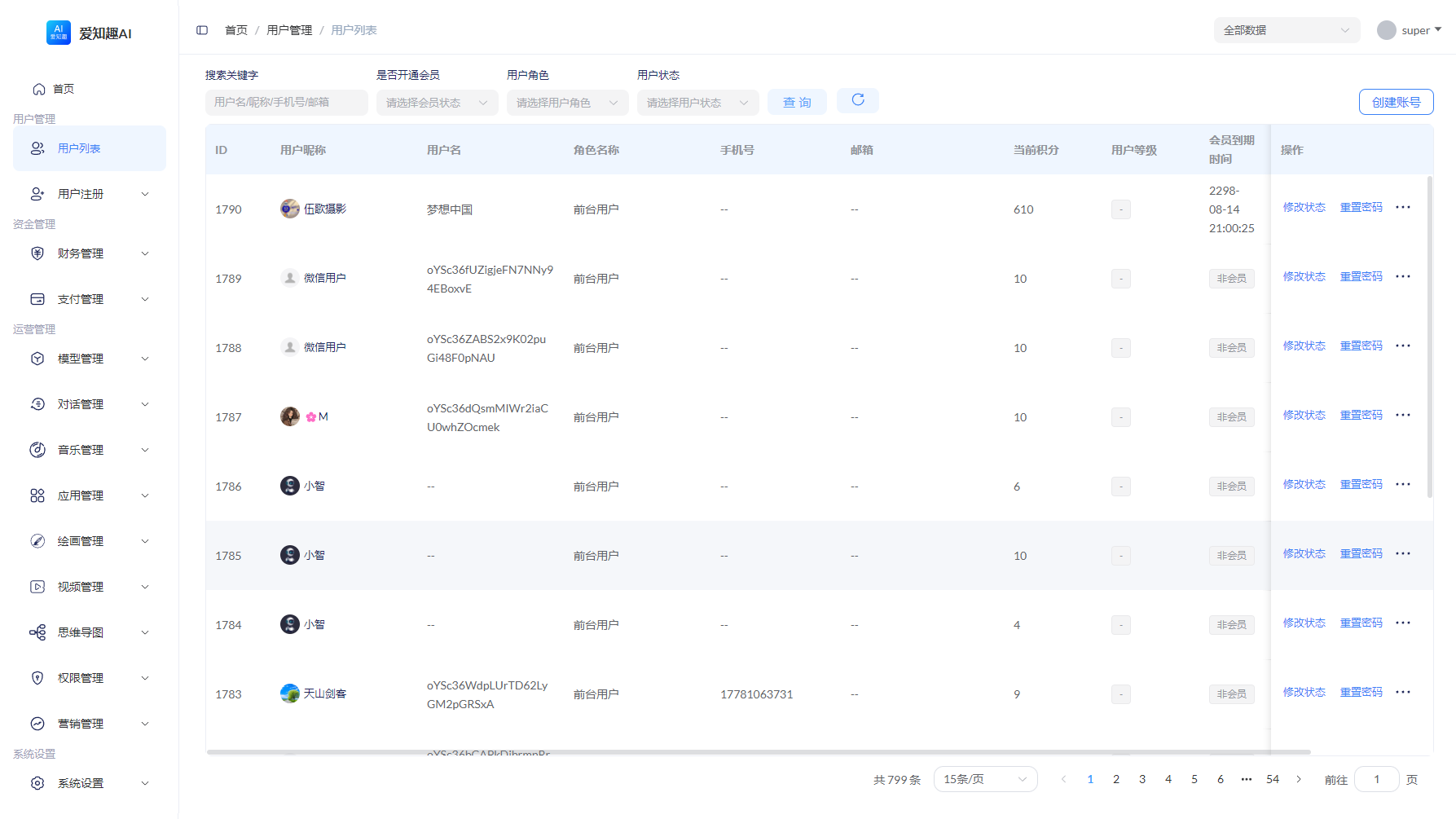Click the 财务管理 shield icon
The height and width of the screenshot is (819, 1456).
(37, 253)
